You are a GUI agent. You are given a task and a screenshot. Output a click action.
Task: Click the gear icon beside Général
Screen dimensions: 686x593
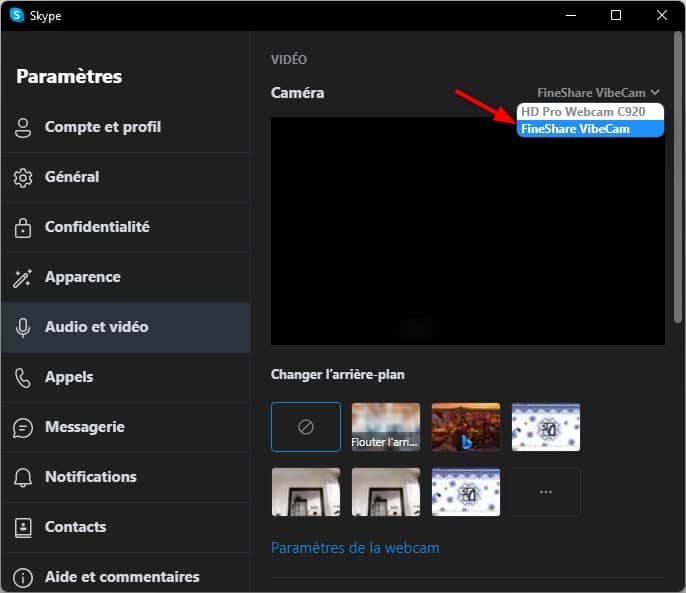coord(23,178)
